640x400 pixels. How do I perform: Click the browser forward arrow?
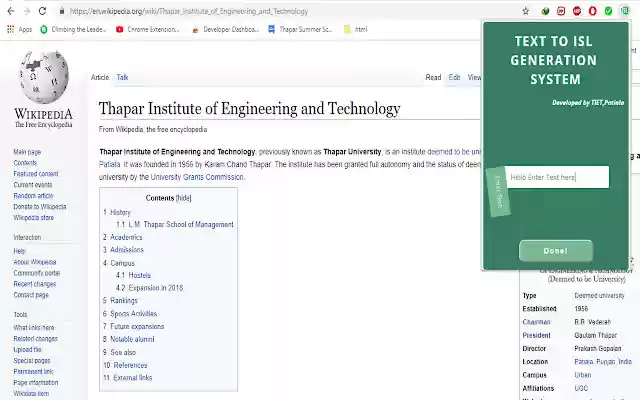(27, 11)
